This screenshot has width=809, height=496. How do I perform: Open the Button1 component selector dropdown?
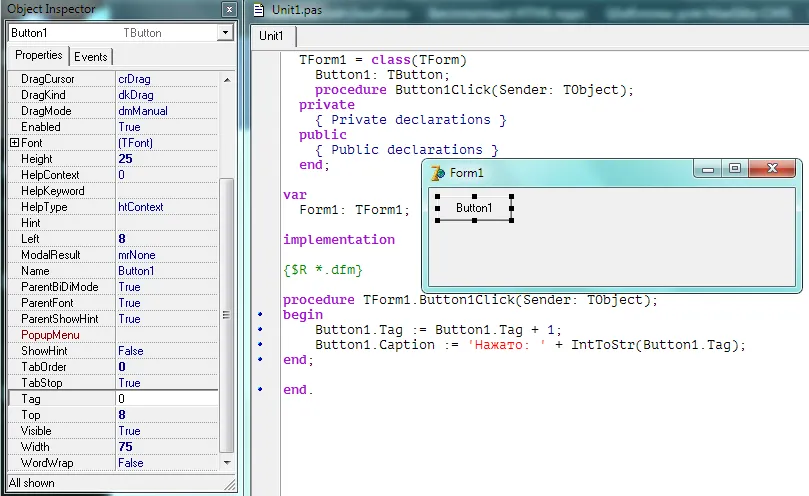click(x=225, y=33)
